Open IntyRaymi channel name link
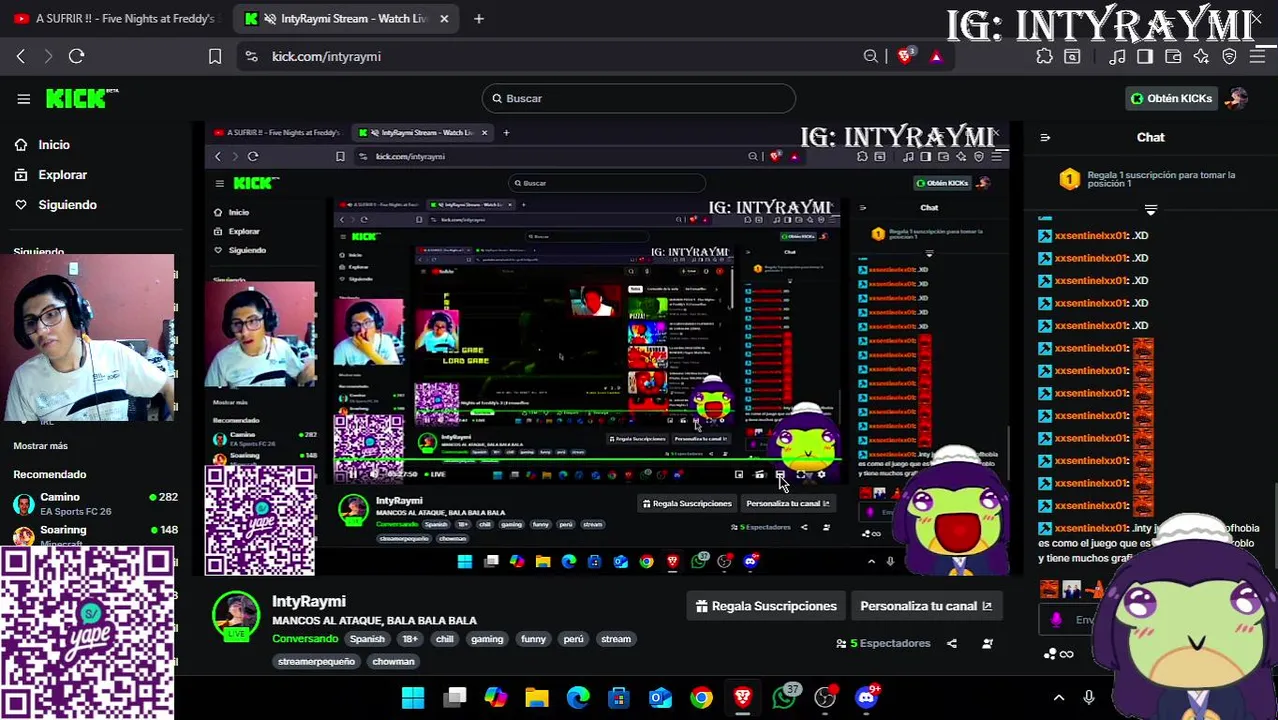This screenshot has width=1278, height=720. (309, 601)
